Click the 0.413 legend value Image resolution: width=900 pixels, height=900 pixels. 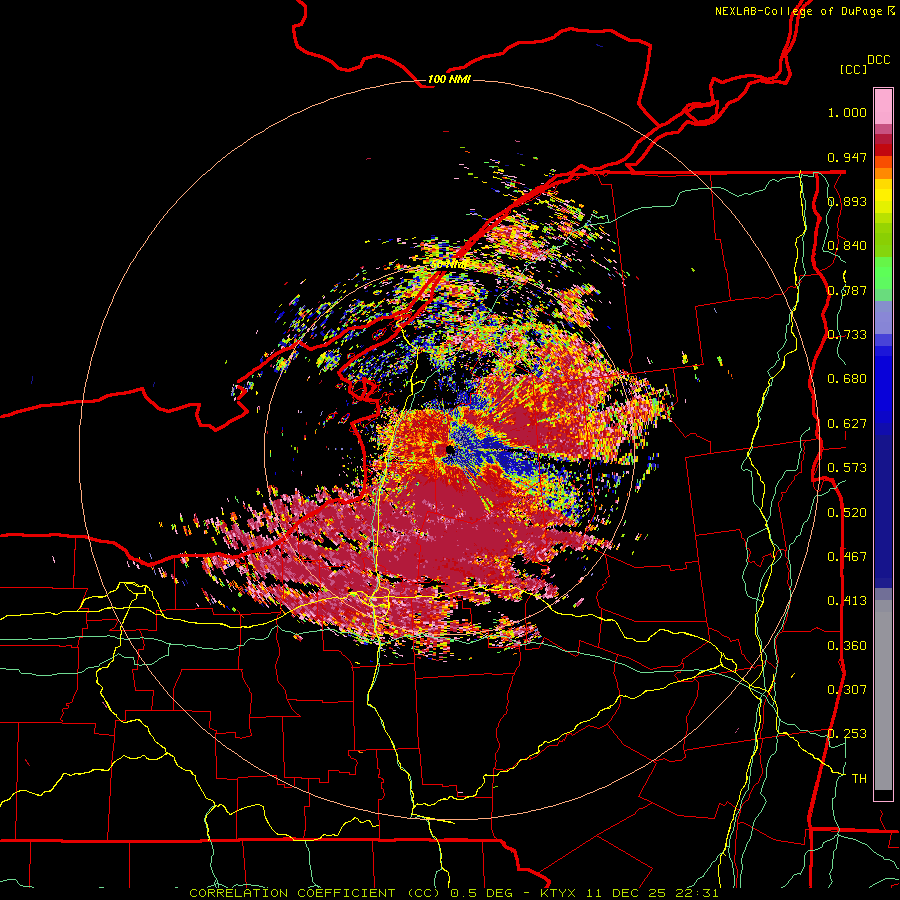pyautogui.click(x=847, y=601)
